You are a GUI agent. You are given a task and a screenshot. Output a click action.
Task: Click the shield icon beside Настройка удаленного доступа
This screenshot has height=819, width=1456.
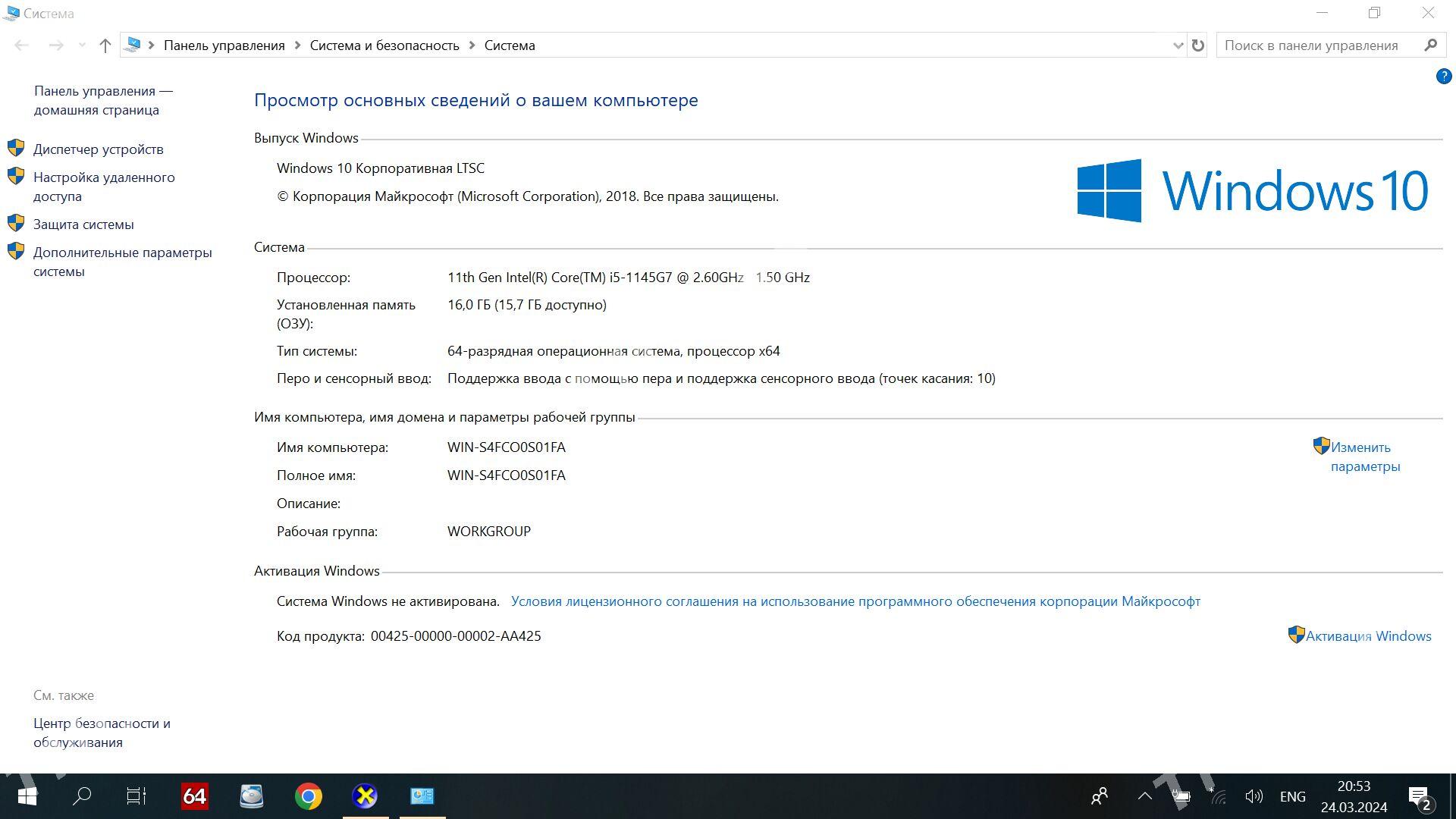(16, 176)
